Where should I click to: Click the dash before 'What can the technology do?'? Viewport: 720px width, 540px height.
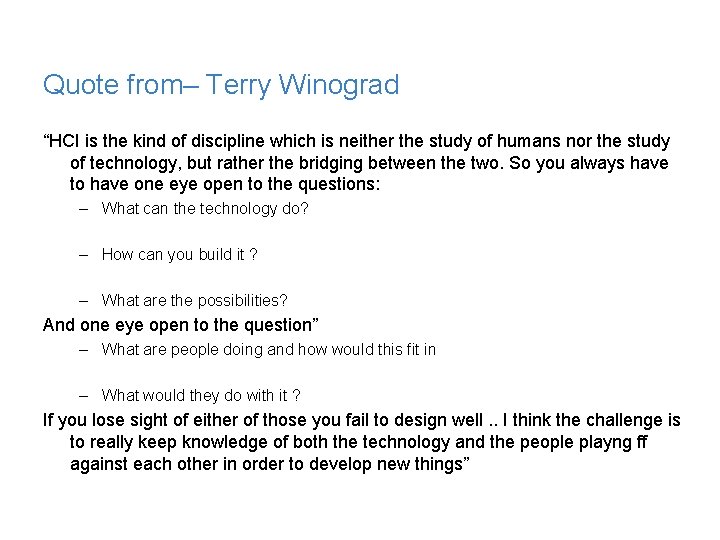click(x=86, y=209)
